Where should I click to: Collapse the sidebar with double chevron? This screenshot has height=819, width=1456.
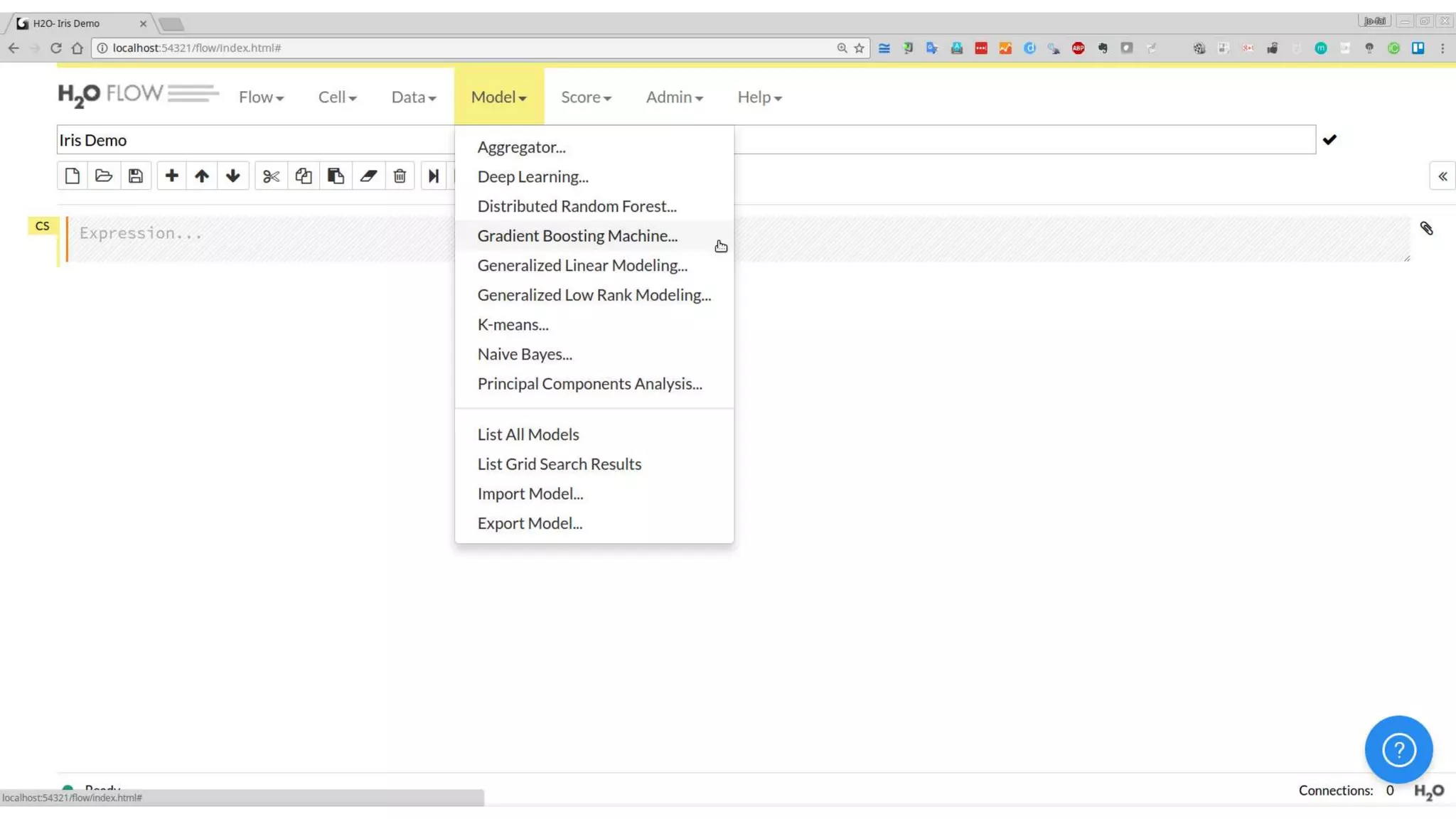(x=1442, y=176)
